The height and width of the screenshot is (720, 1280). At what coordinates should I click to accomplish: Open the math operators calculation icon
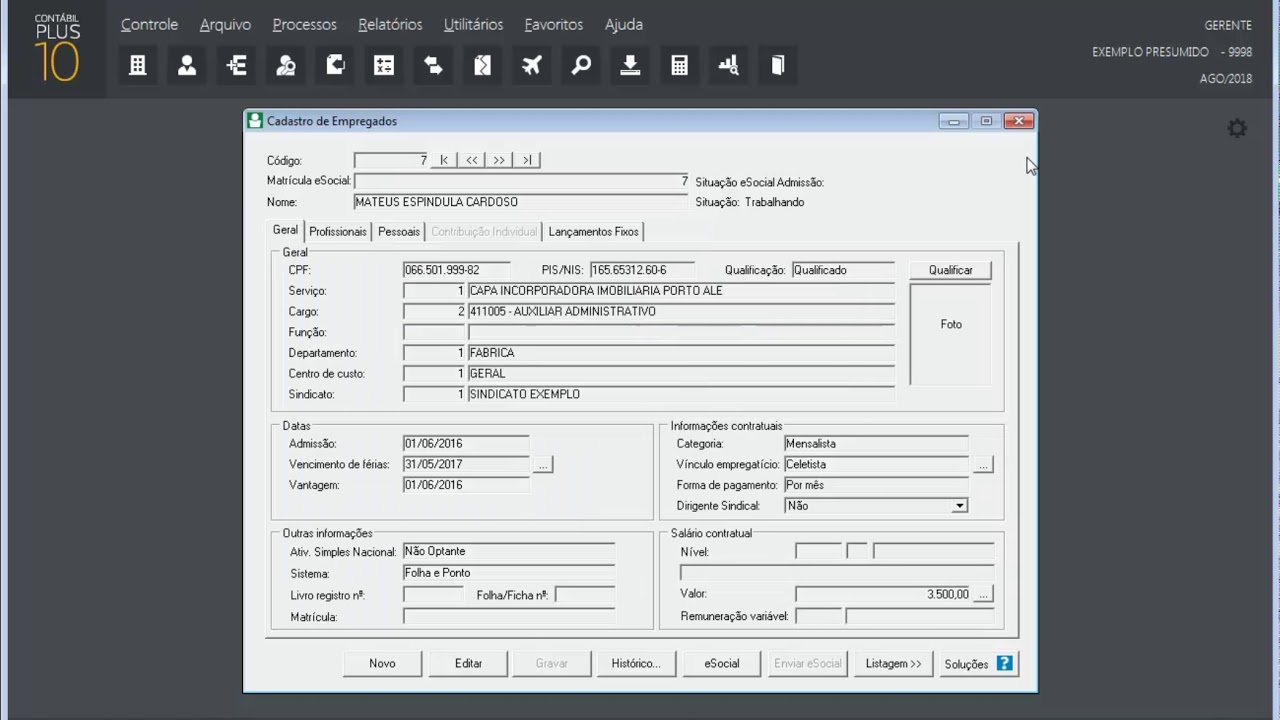coord(384,65)
